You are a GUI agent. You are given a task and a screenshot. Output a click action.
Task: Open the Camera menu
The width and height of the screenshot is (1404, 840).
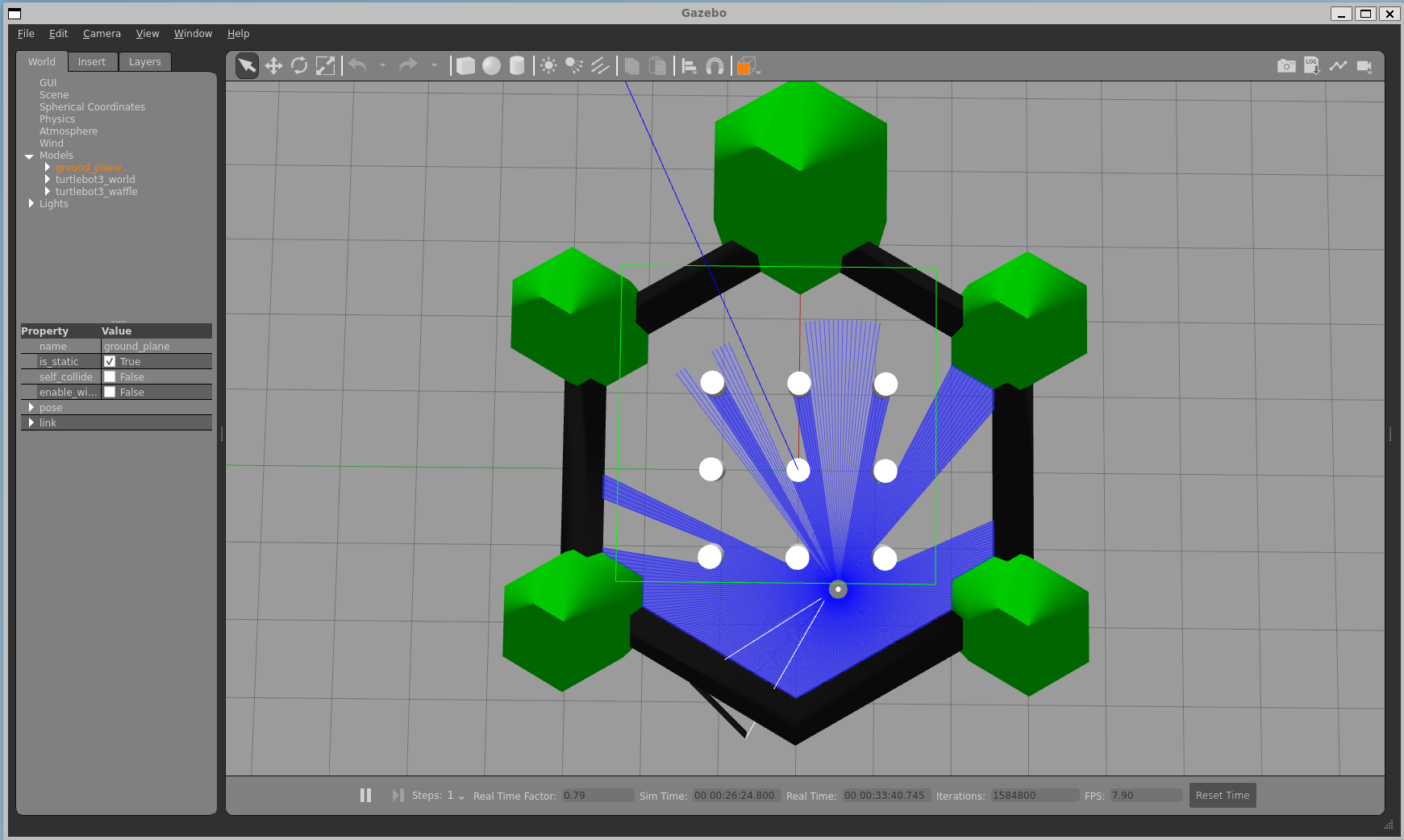[102, 33]
